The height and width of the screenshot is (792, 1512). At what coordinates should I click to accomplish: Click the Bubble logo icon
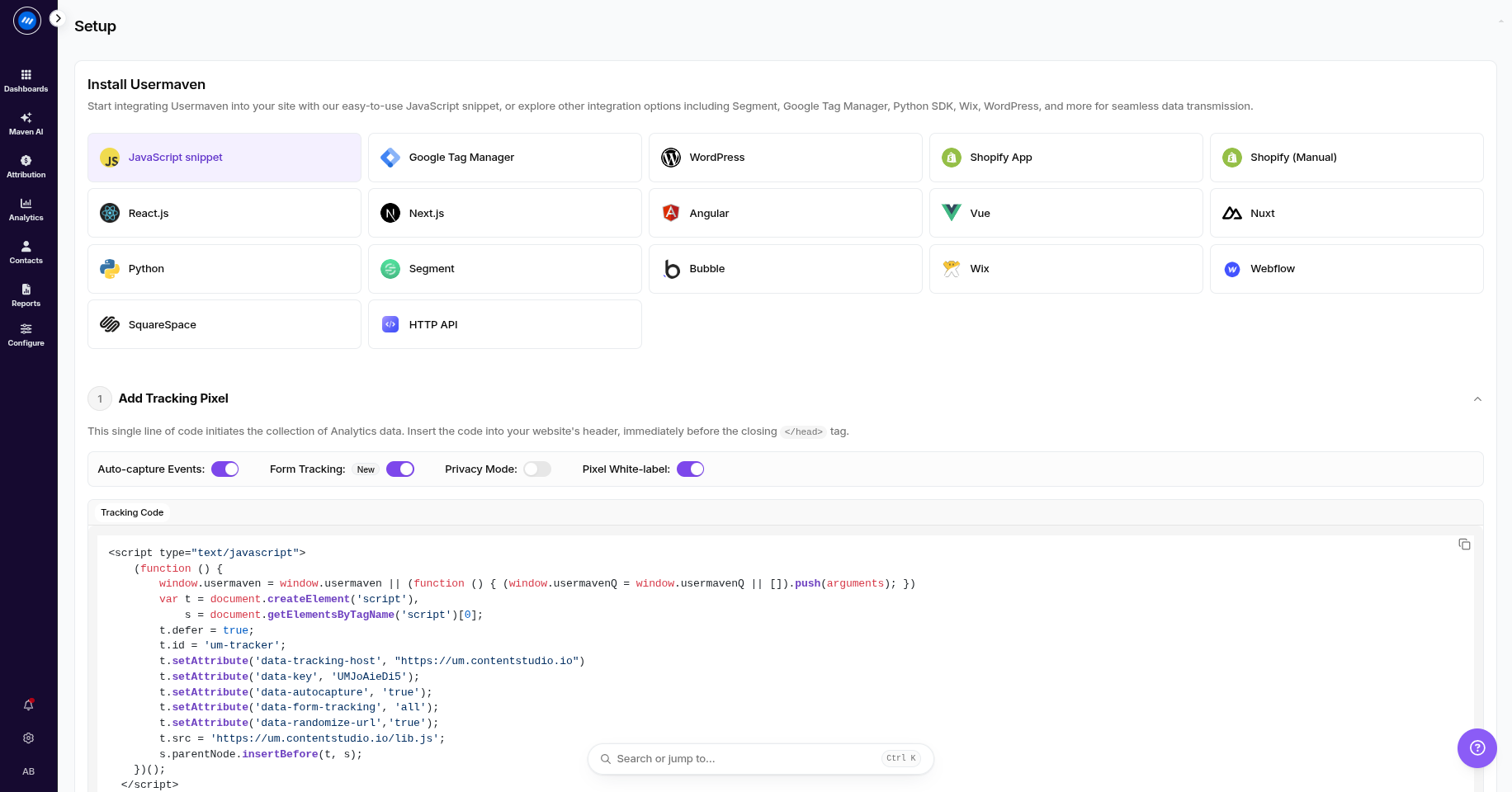672,269
